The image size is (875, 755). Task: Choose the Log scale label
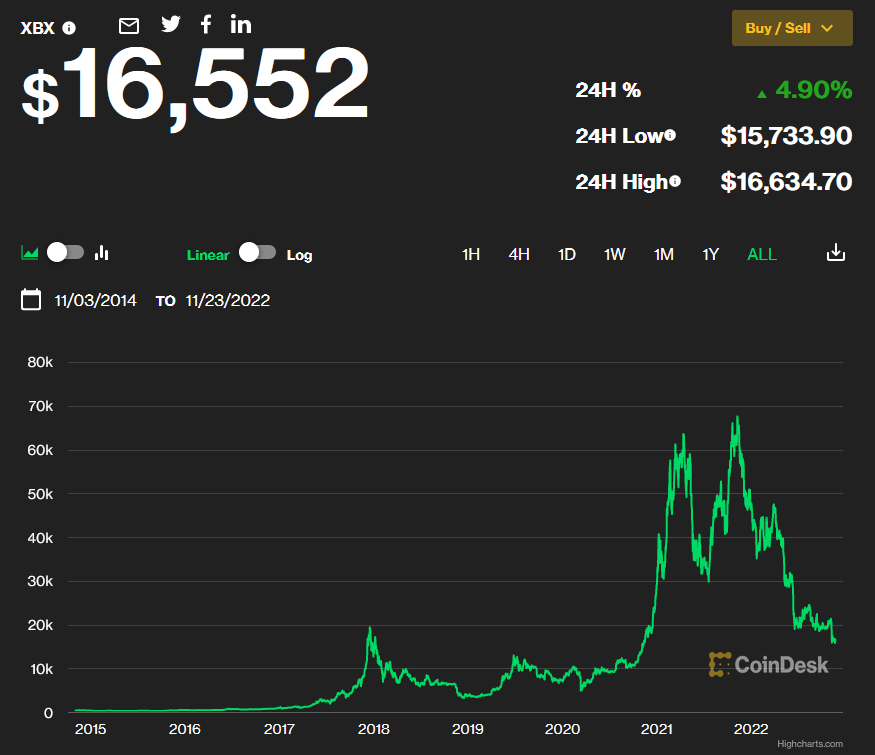tap(299, 256)
